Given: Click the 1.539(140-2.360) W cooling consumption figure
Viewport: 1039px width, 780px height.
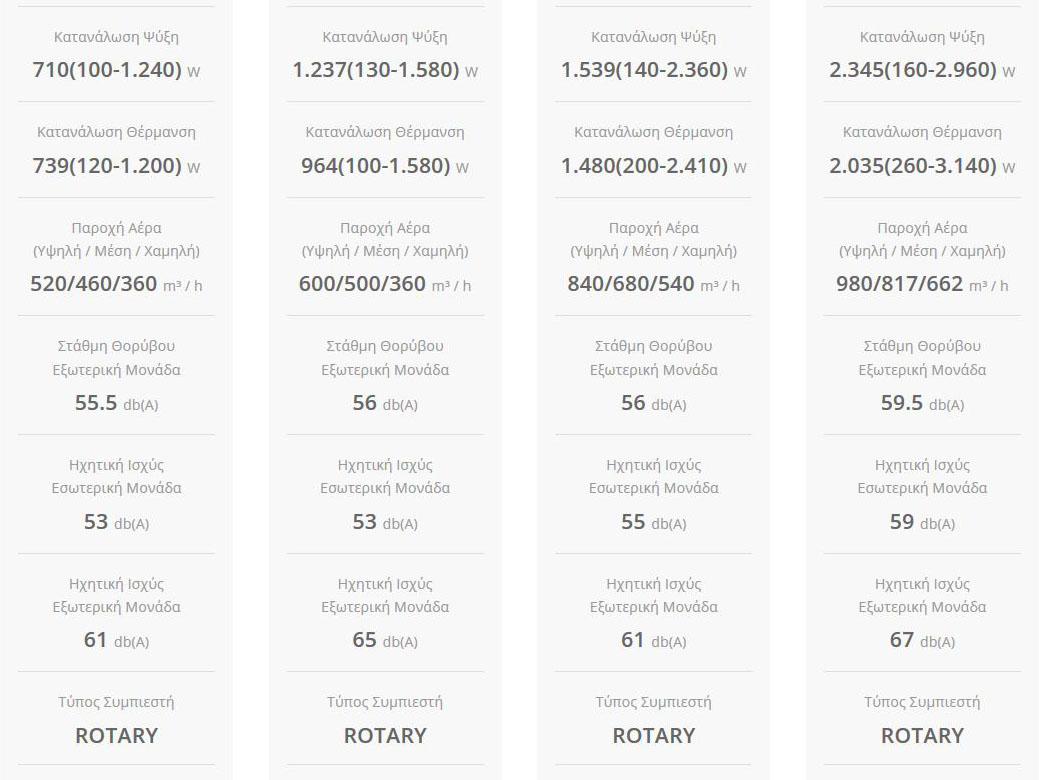Looking at the screenshot, I should [653, 70].
